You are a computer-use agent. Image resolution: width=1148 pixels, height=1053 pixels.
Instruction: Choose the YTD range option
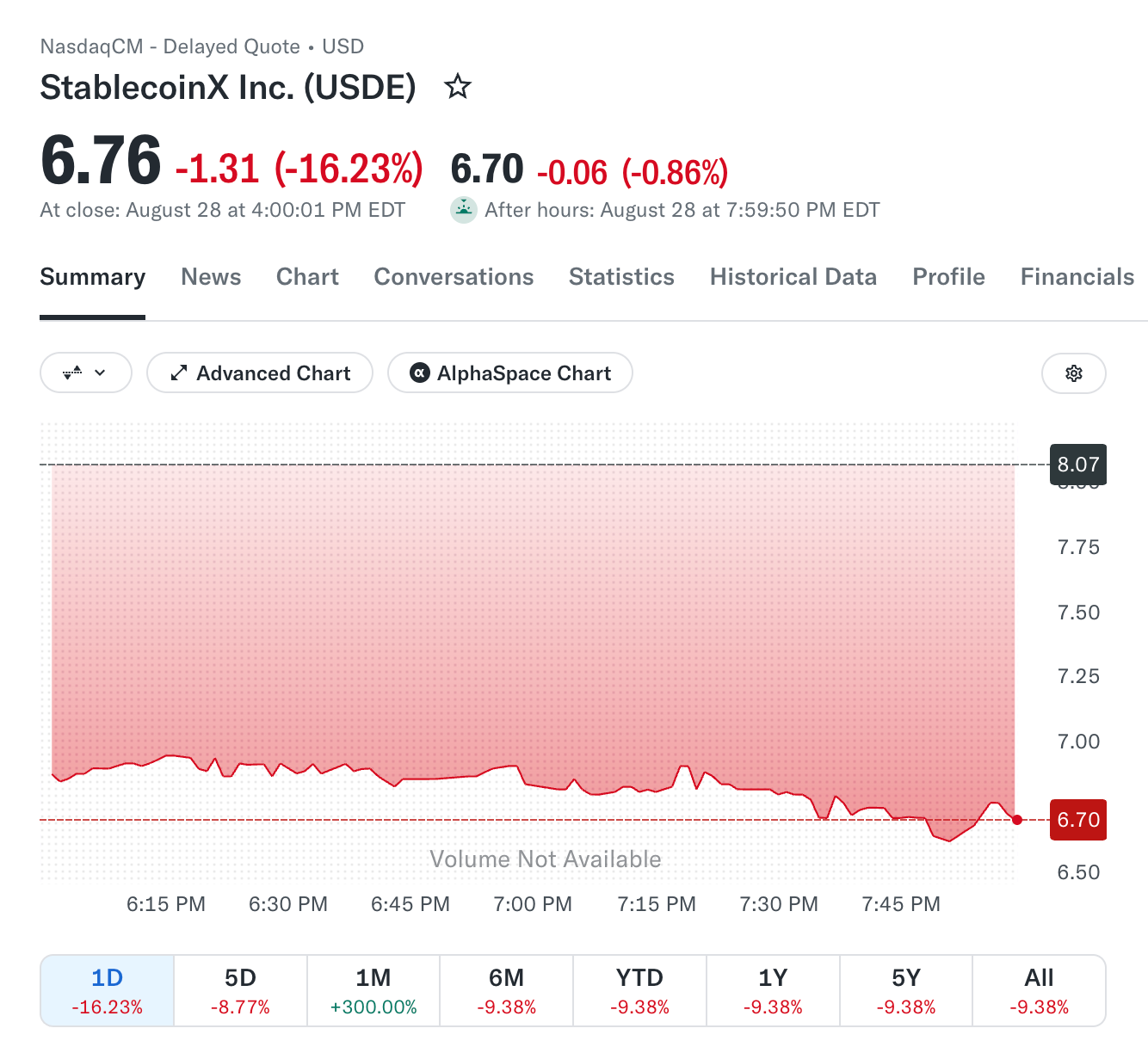click(639, 990)
